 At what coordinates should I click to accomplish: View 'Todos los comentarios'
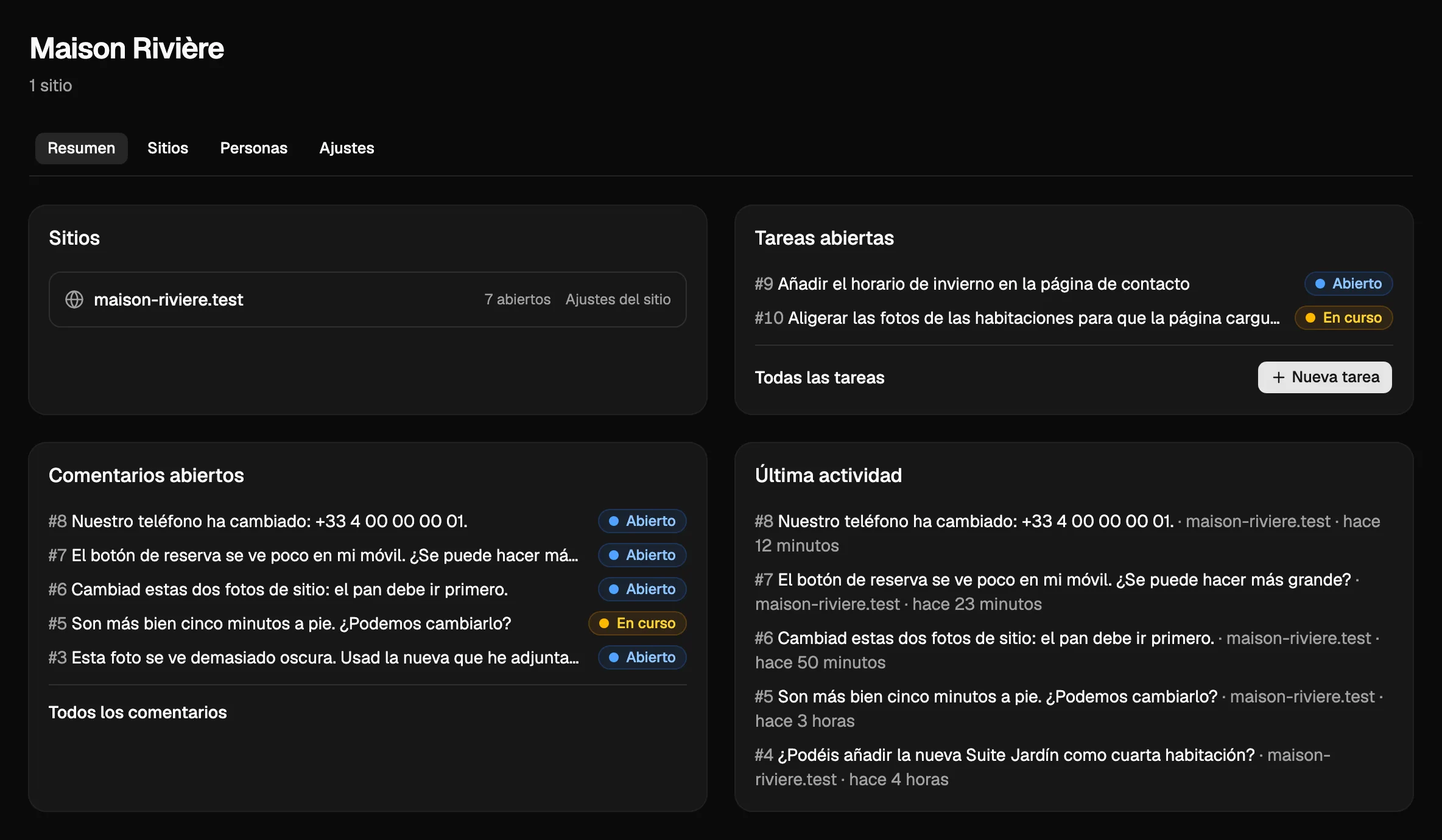click(138, 712)
